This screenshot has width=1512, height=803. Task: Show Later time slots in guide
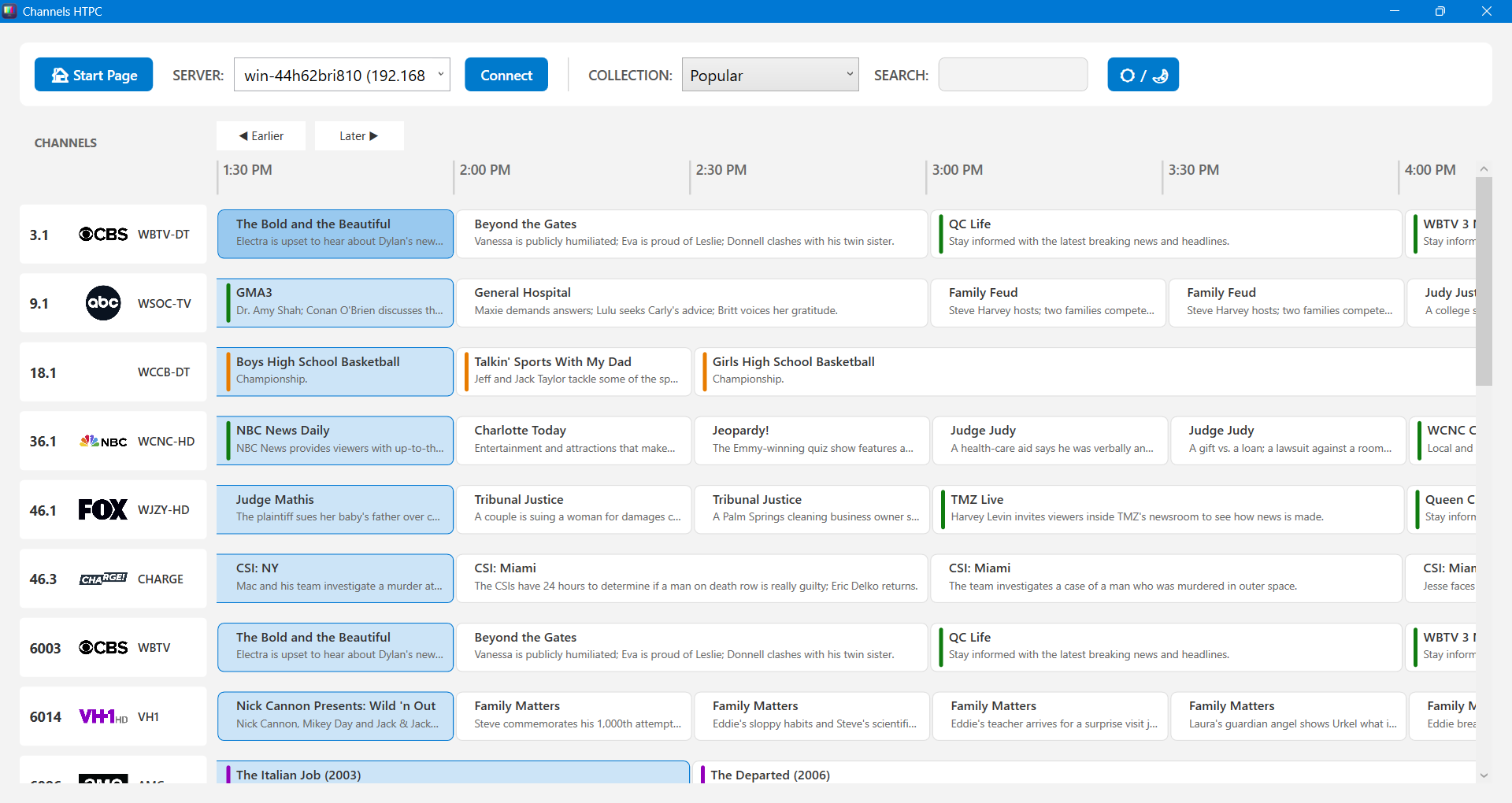[x=359, y=136]
